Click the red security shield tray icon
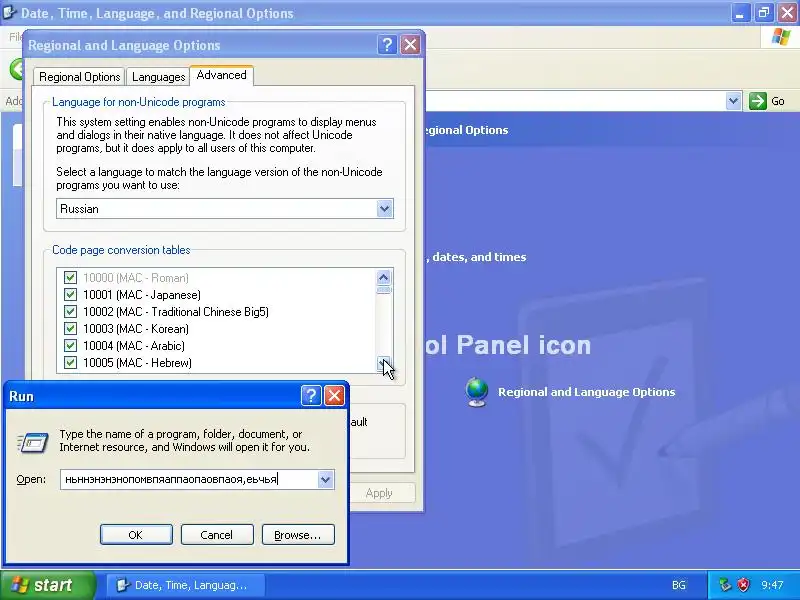The width and height of the screenshot is (800, 600). click(x=743, y=585)
